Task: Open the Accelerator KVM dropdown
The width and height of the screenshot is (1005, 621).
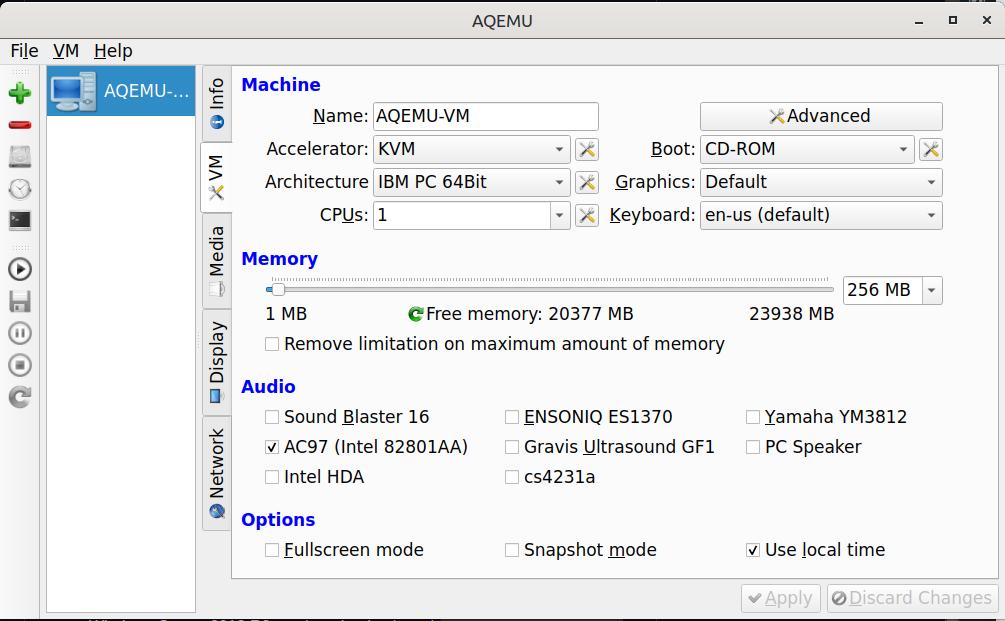Action: (472, 149)
